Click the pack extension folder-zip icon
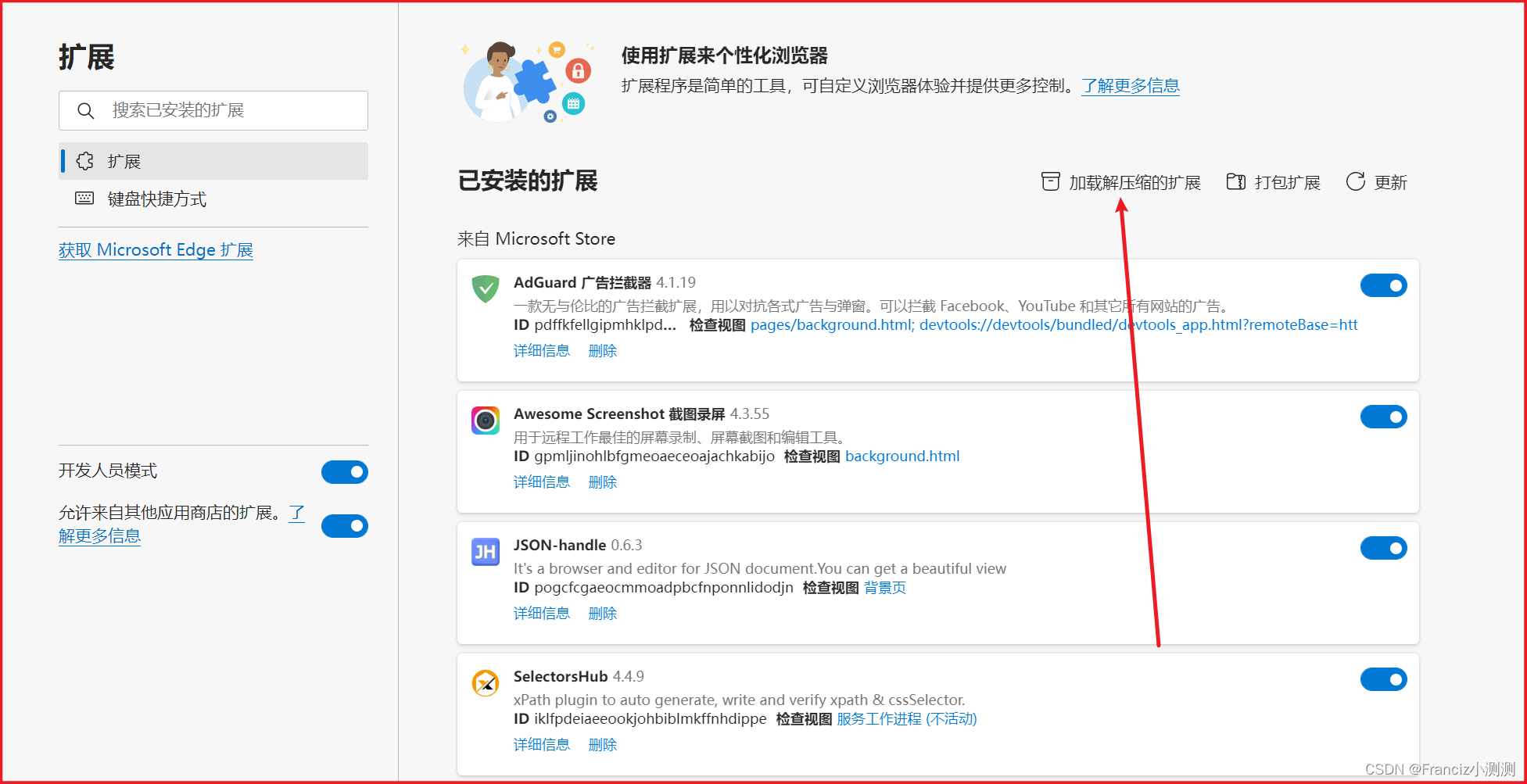 1236,181
